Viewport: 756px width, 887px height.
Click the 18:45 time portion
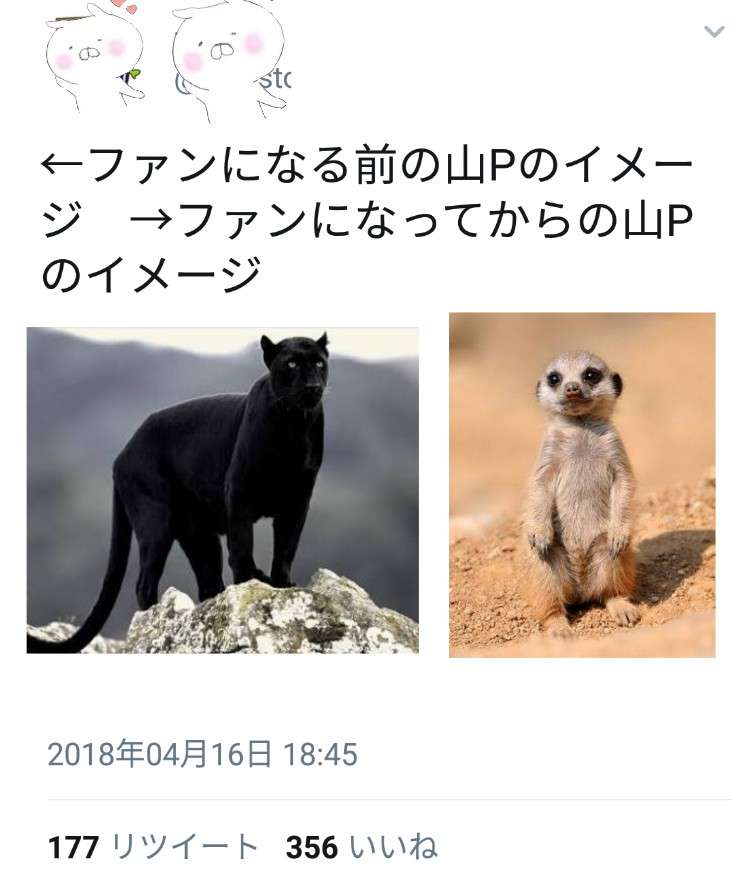click(320, 755)
